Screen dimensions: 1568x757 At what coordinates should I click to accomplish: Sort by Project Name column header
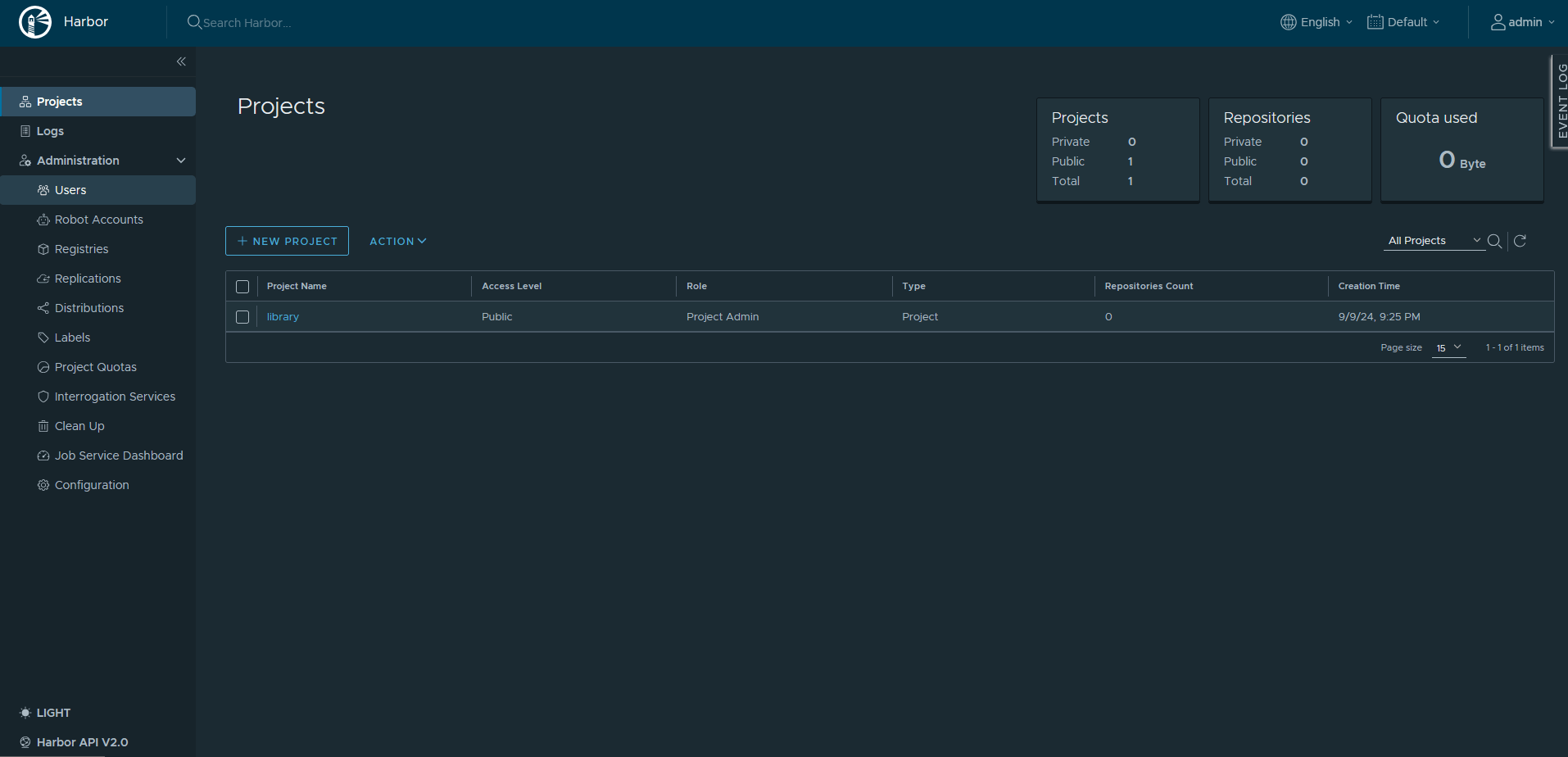pos(297,286)
